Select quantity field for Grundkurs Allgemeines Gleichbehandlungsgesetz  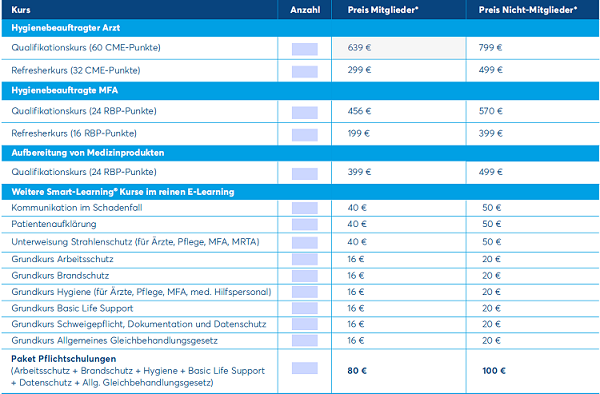click(x=305, y=340)
